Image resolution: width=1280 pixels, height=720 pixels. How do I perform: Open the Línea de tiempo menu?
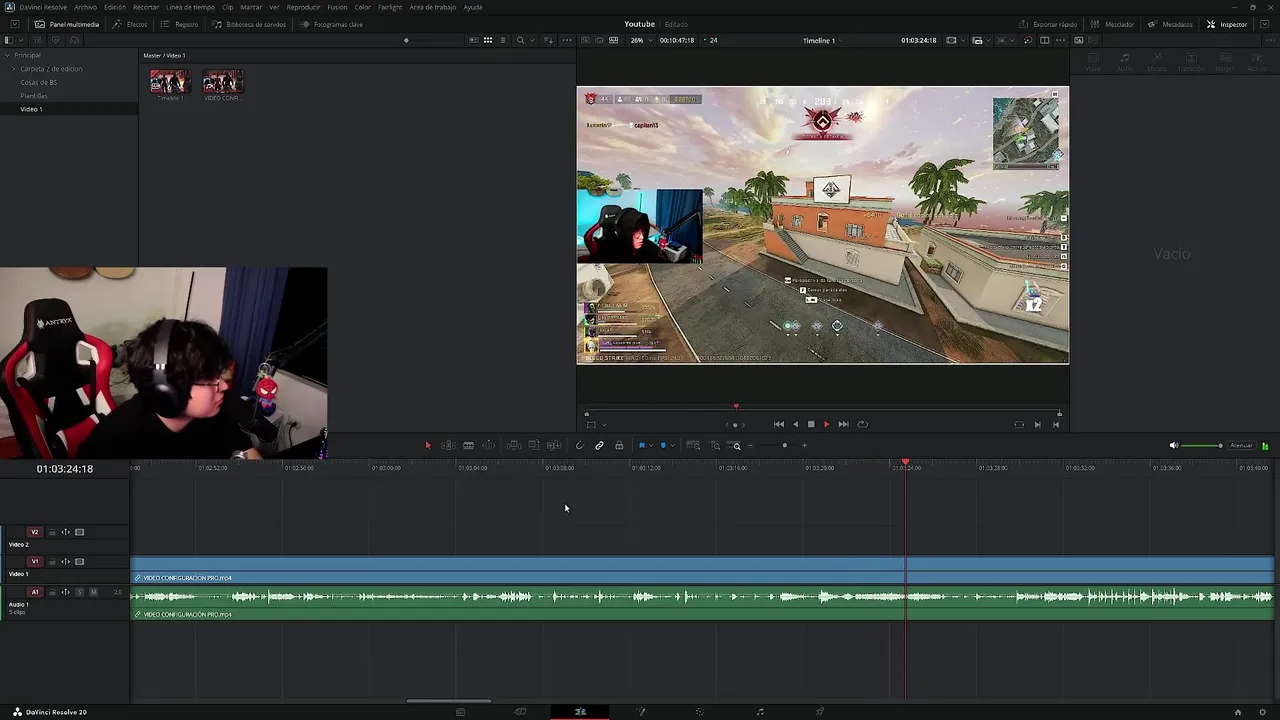[x=190, y=7]
